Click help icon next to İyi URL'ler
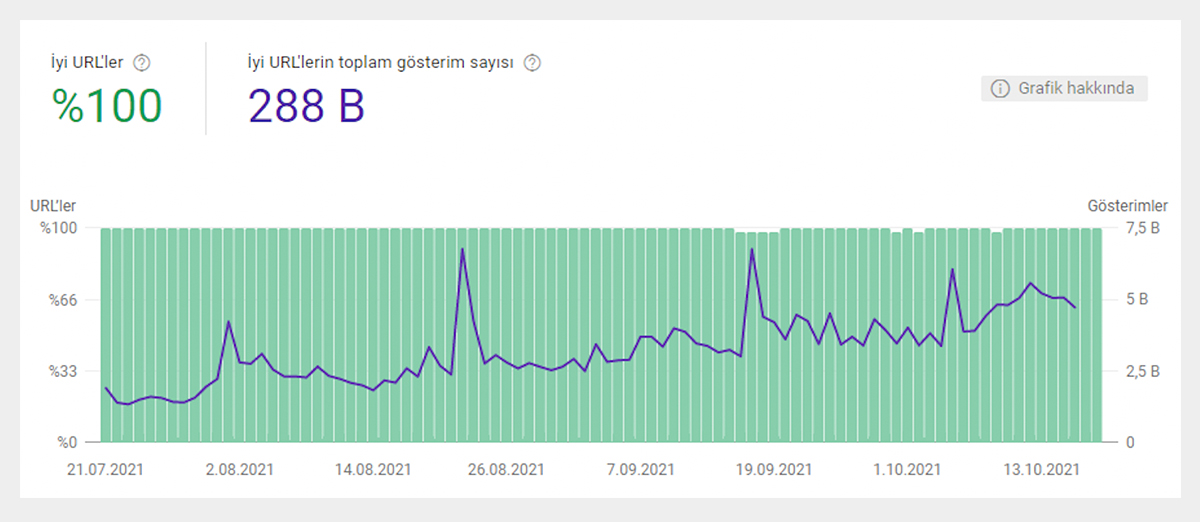 click(x=142, y=63)
